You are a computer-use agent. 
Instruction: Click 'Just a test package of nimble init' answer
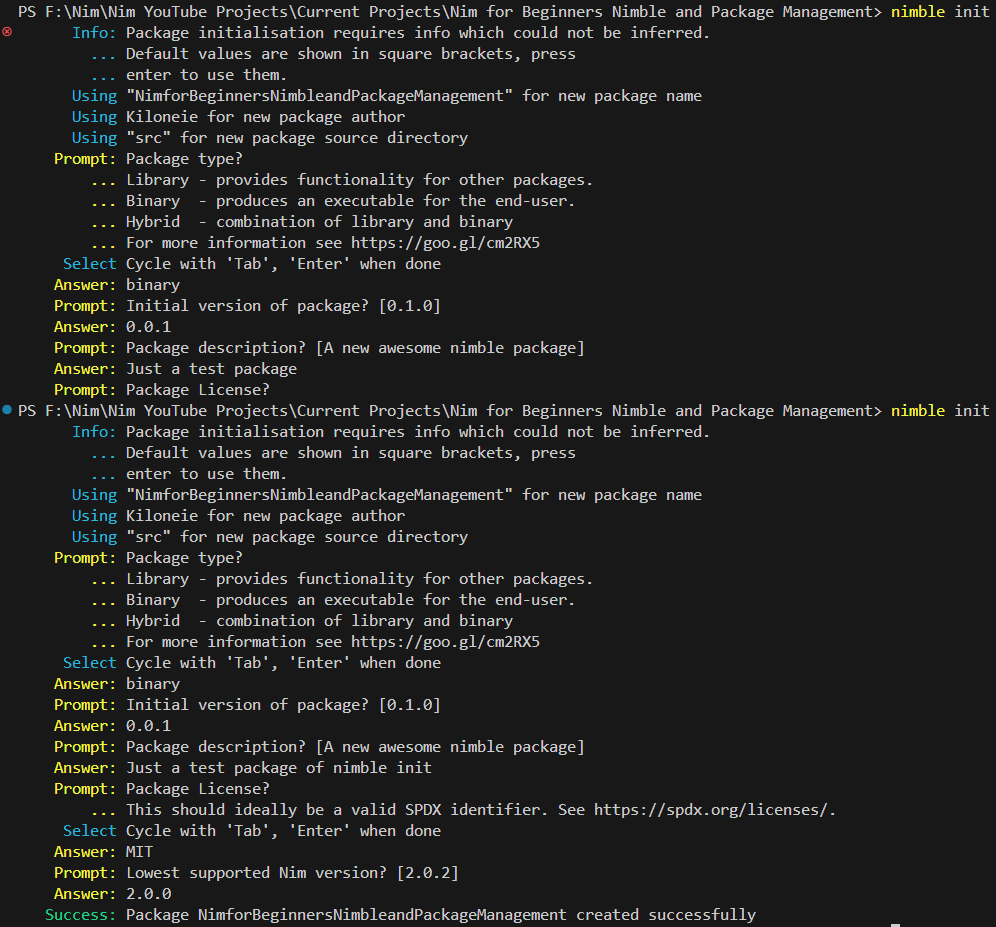279,768
